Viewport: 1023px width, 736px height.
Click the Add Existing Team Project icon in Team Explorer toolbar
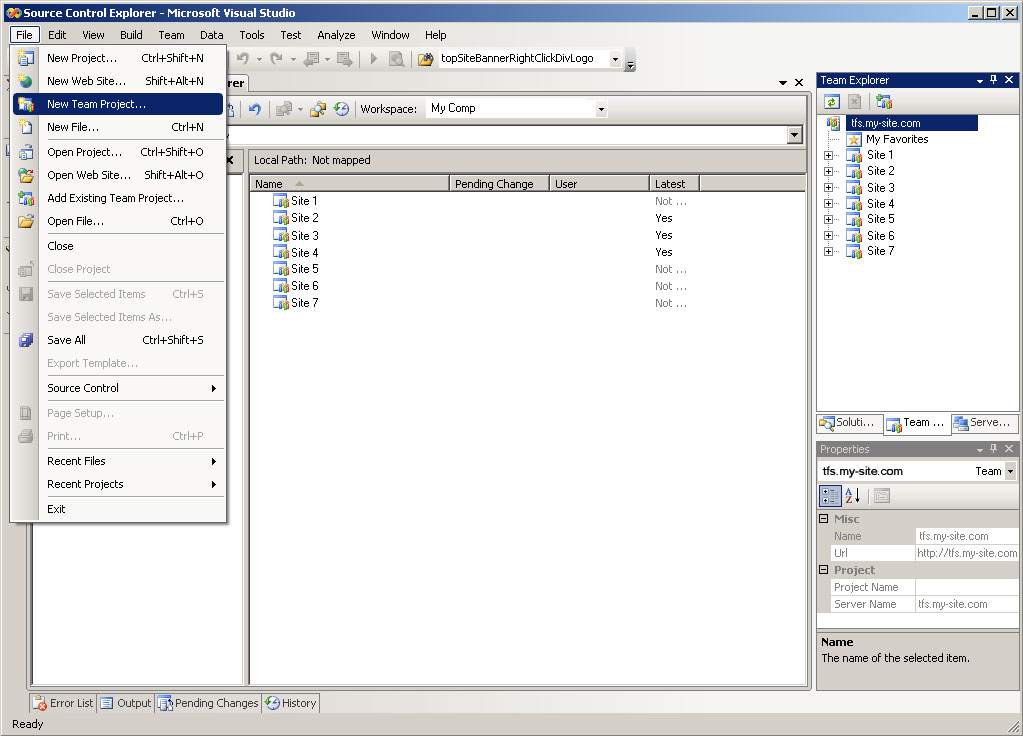pos(883,101)
